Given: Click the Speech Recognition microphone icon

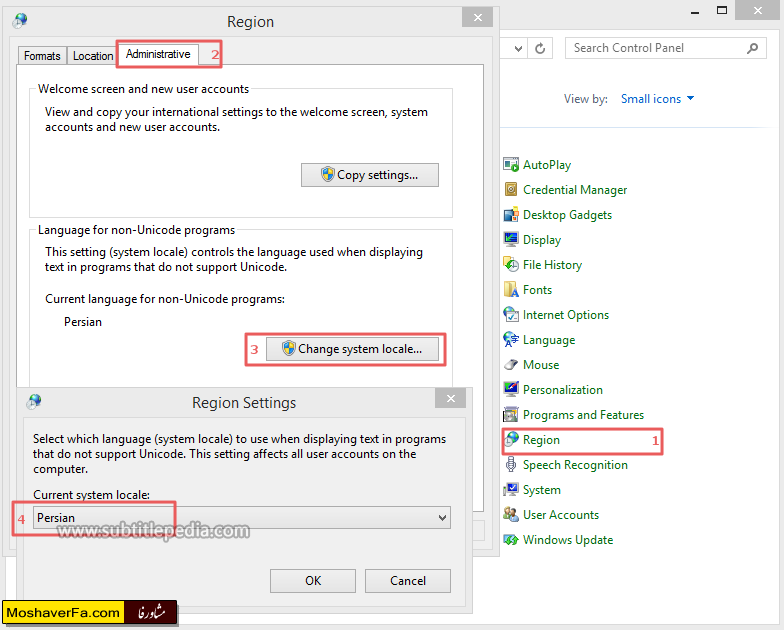Looking at the screenshot, I should [512, 465].
